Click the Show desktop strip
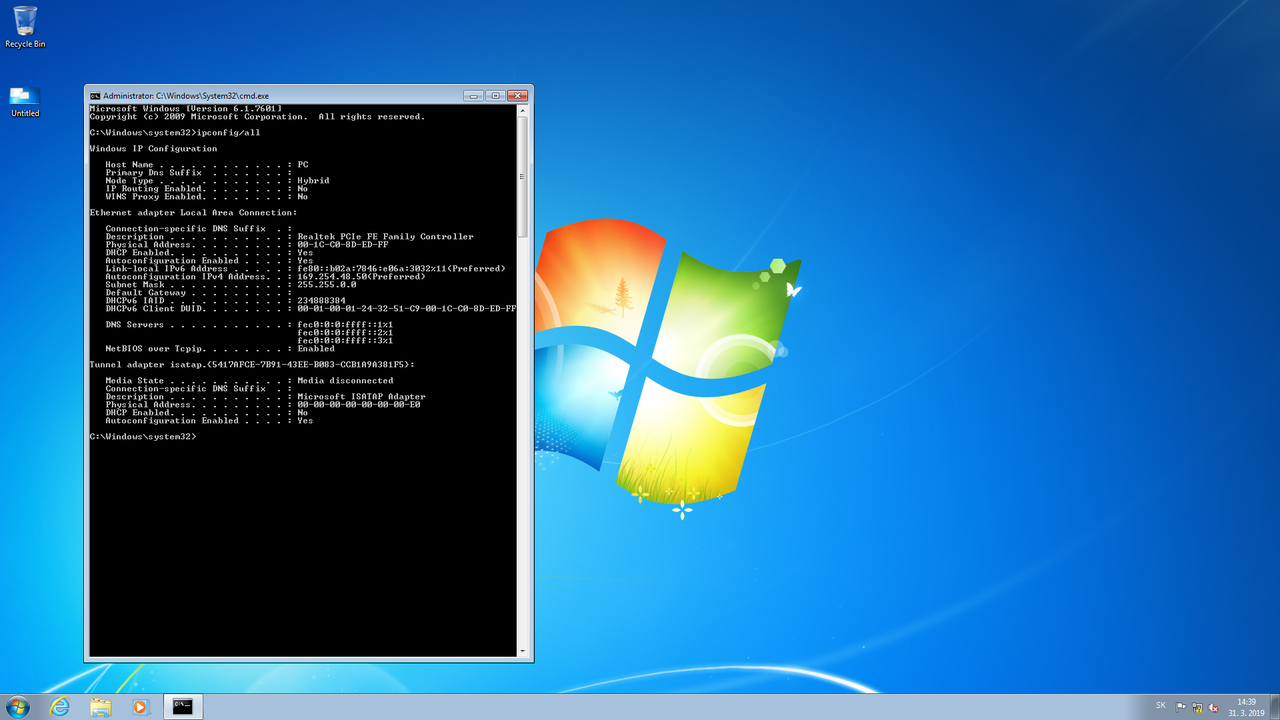This screenshot has width=1280, height=720. click(1274, 706)
